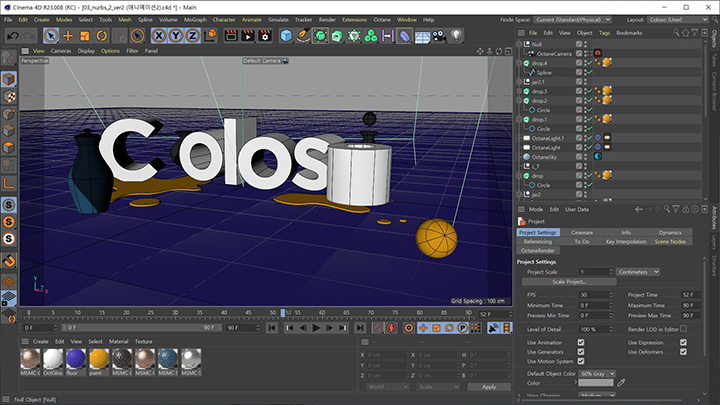
Task: Click timeline playhead at frame 52
Action: [283, 313]
